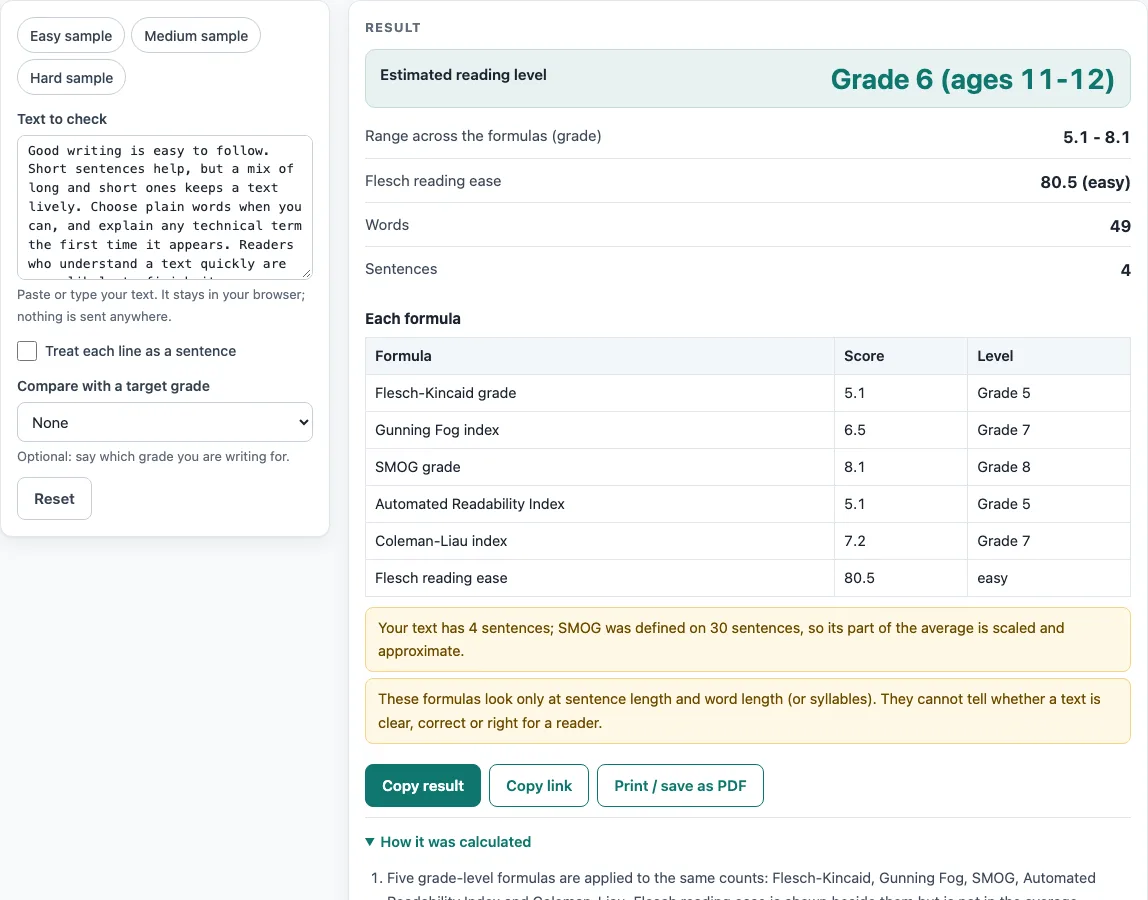The image size is (1148, 900).
Task: Click inside the Text to check box
Action: click(165, 207)
